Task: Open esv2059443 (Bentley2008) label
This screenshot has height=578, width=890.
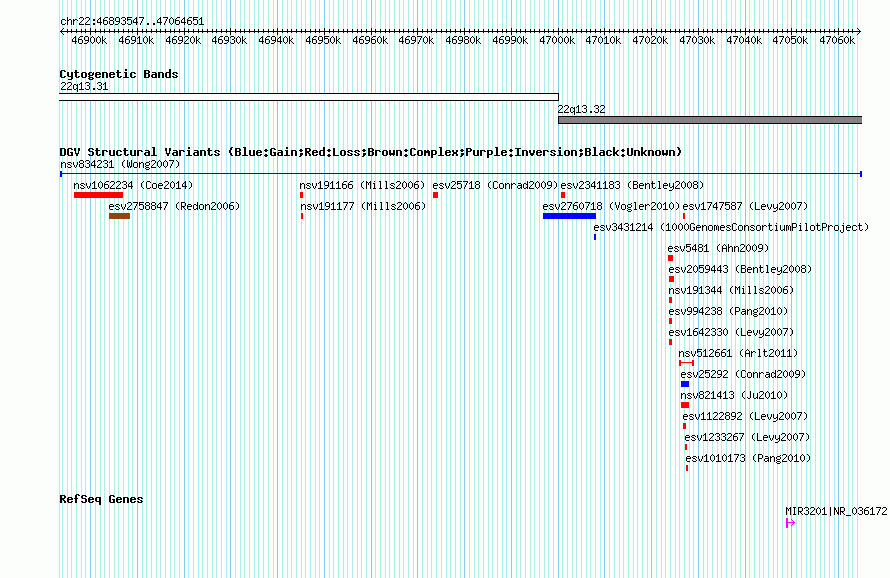Action: tap(740, 270)
